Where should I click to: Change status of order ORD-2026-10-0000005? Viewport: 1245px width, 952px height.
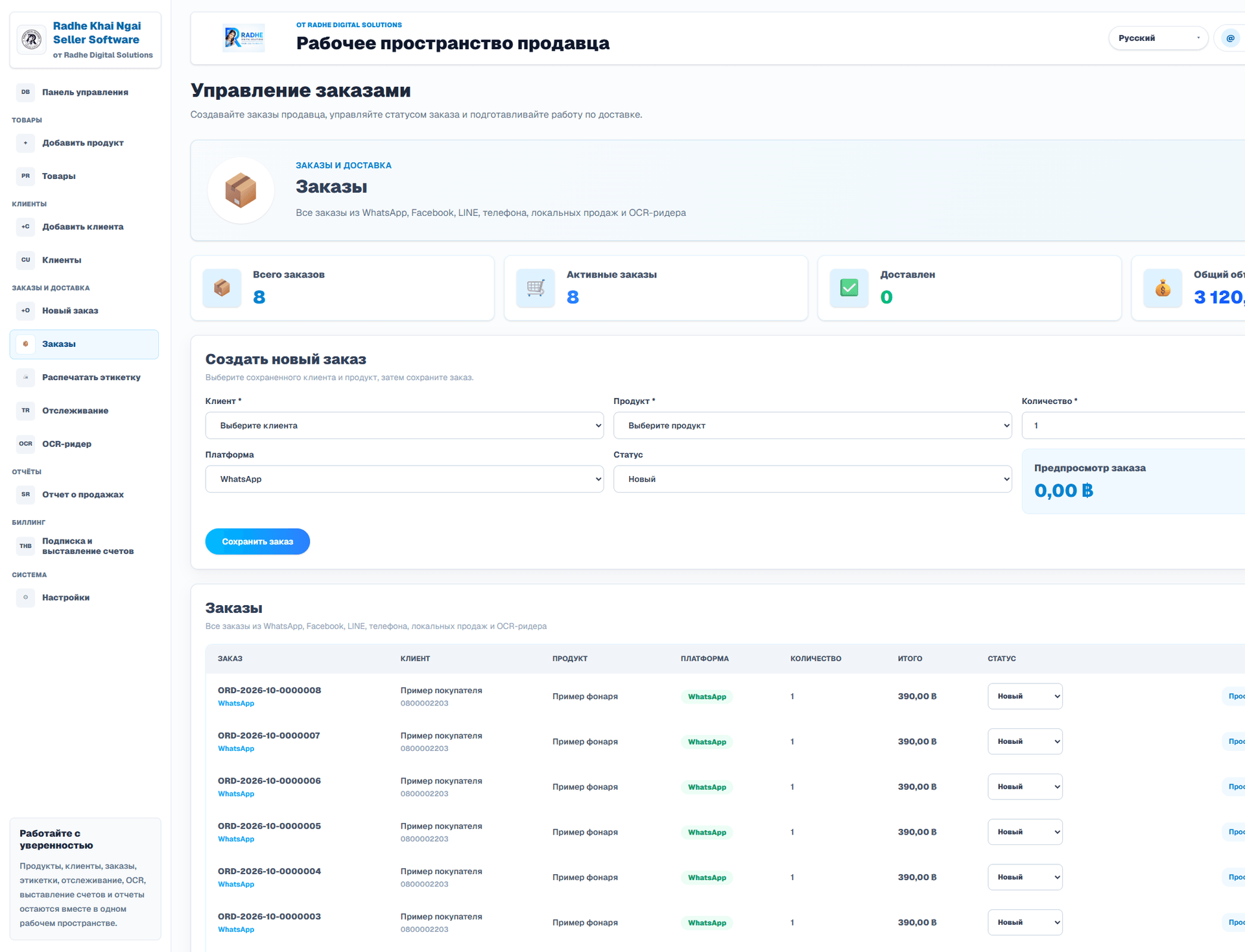(x=1025, y=832)
